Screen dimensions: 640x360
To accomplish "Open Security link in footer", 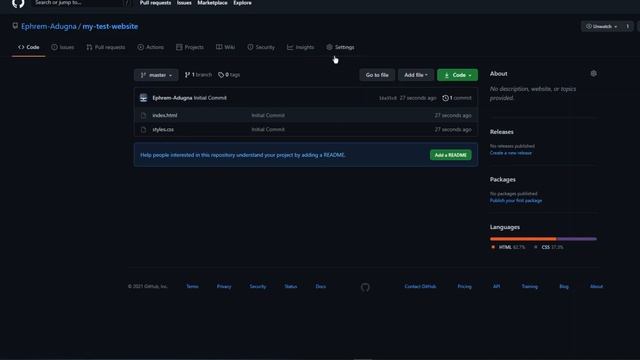I will click(258, 287).
